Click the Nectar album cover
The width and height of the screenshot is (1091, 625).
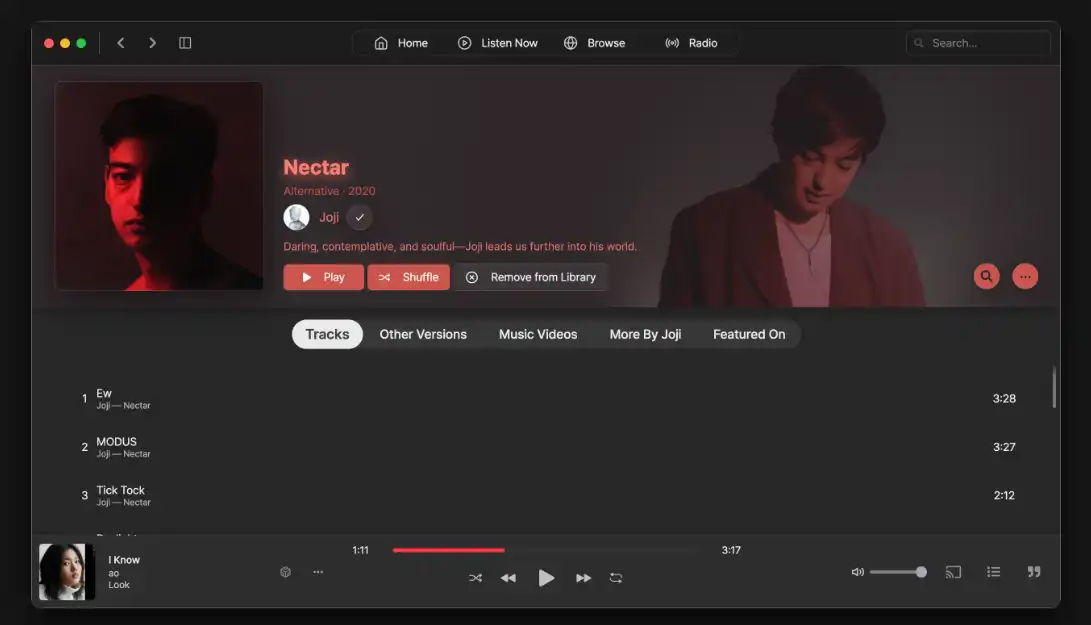(x=159, y=186)
